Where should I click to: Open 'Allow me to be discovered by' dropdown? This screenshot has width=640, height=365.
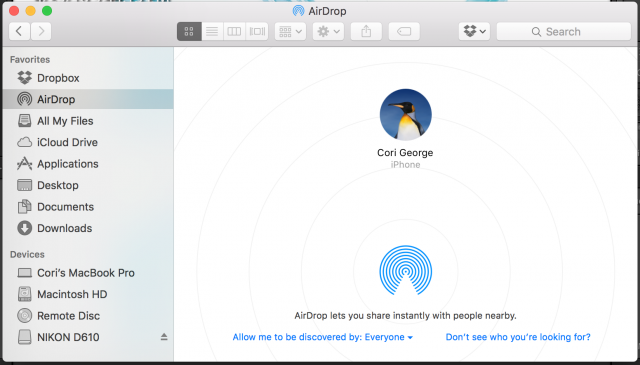322,337
